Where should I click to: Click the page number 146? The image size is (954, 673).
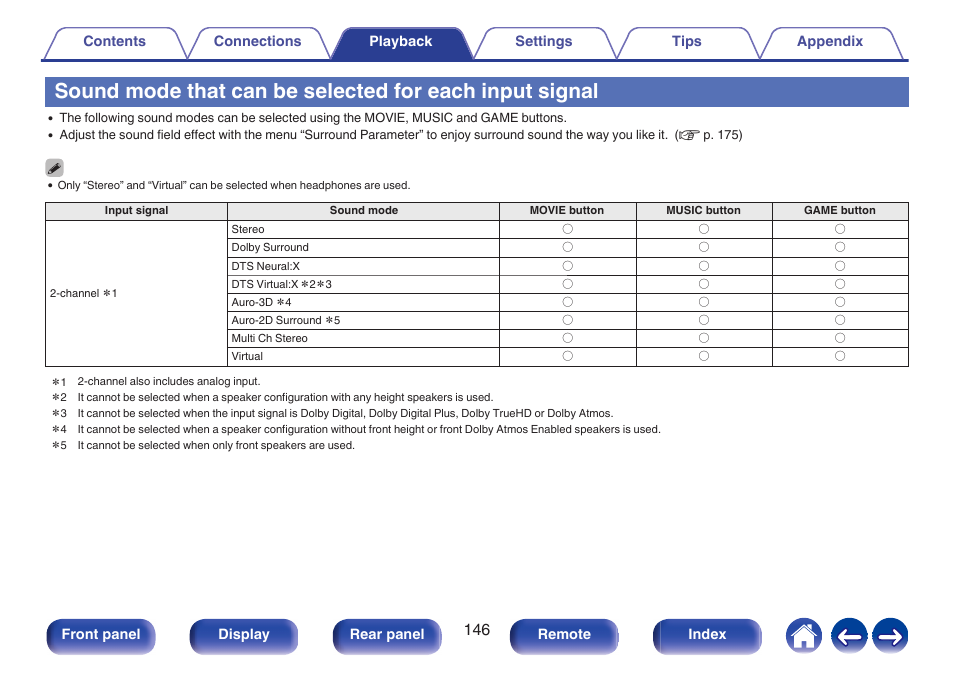point(477,630)
